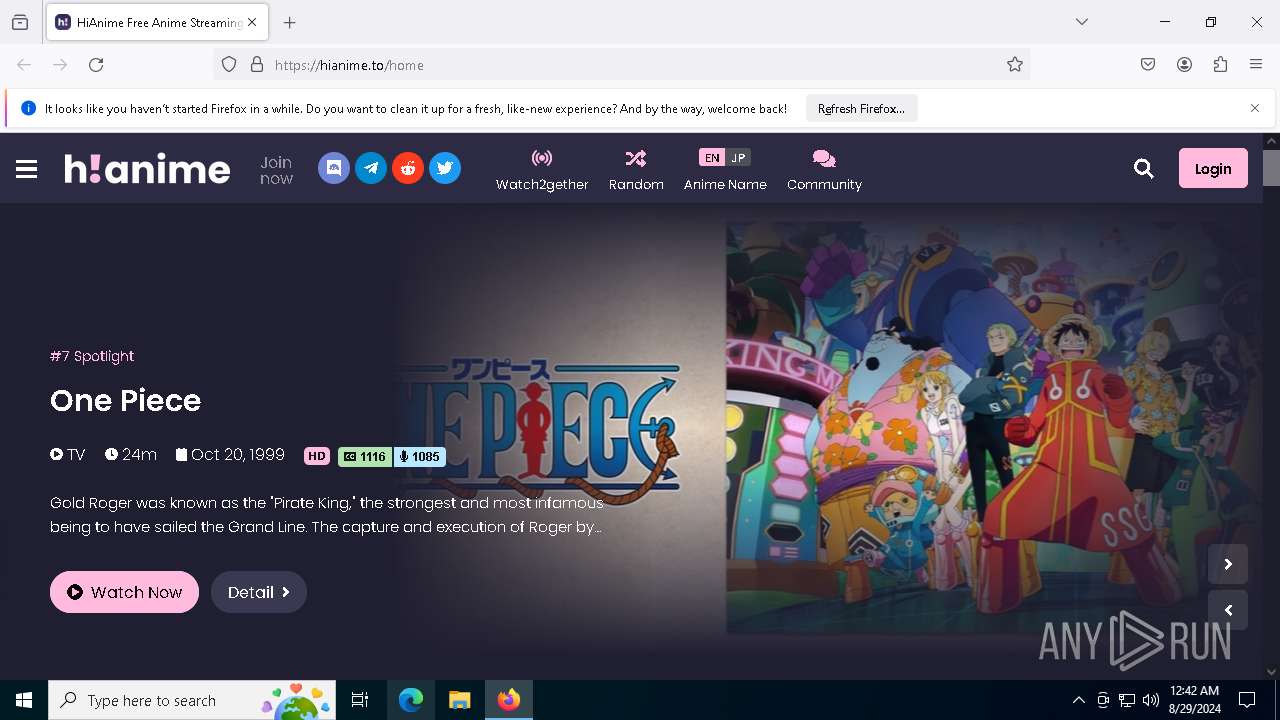
Task: Launch Microsoft Edge from taskbar
Action: coord(411,700)
